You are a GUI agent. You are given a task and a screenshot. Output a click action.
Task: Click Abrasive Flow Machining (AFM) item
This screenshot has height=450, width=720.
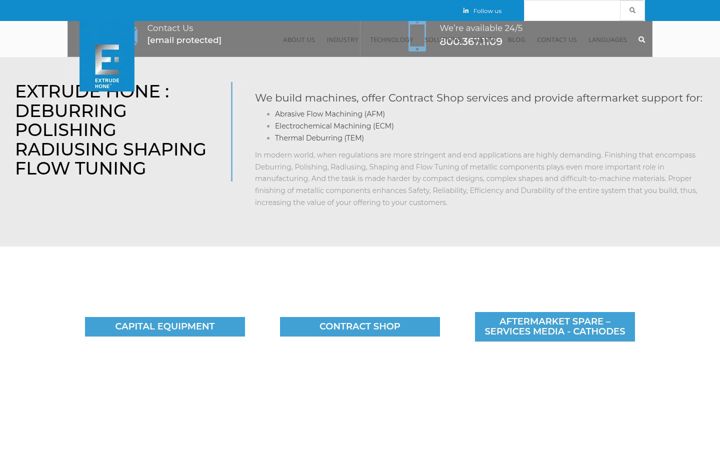pos(330,114)
